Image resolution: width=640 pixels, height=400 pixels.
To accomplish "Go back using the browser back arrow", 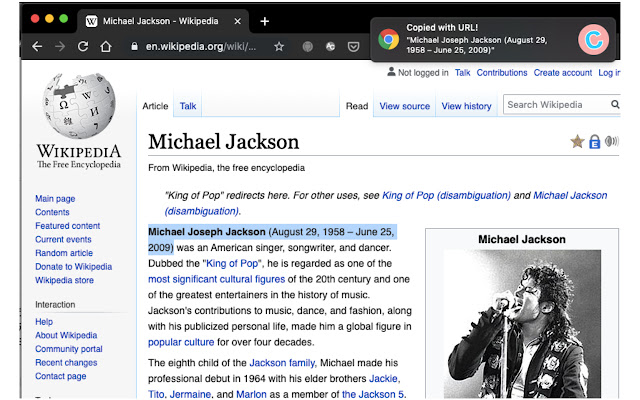I will tap(37, 47).
